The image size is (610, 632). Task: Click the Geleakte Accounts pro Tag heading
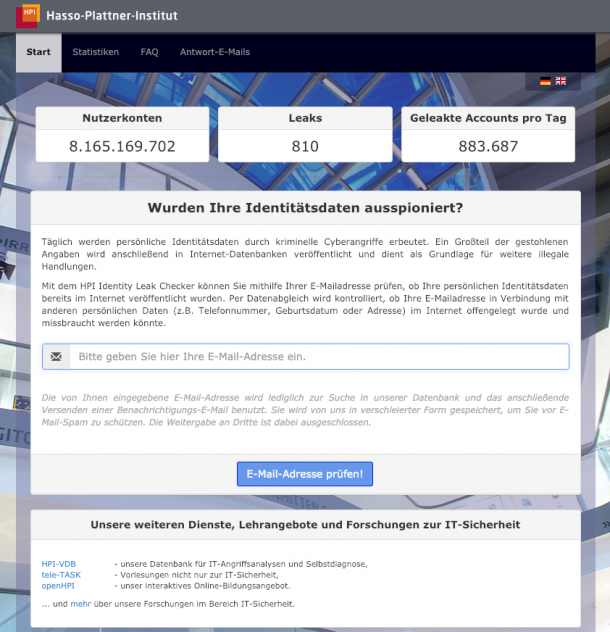(x=488, y=118)
